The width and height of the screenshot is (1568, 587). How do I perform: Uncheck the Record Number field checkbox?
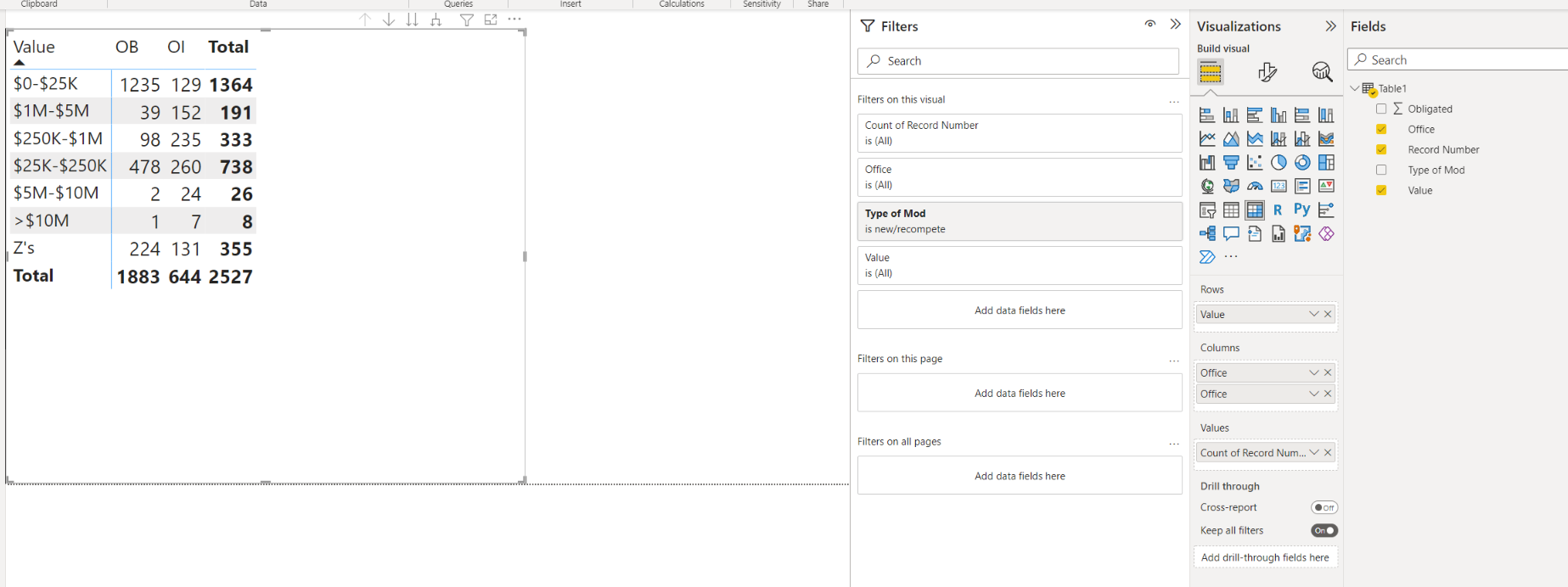coord(1381,149)
